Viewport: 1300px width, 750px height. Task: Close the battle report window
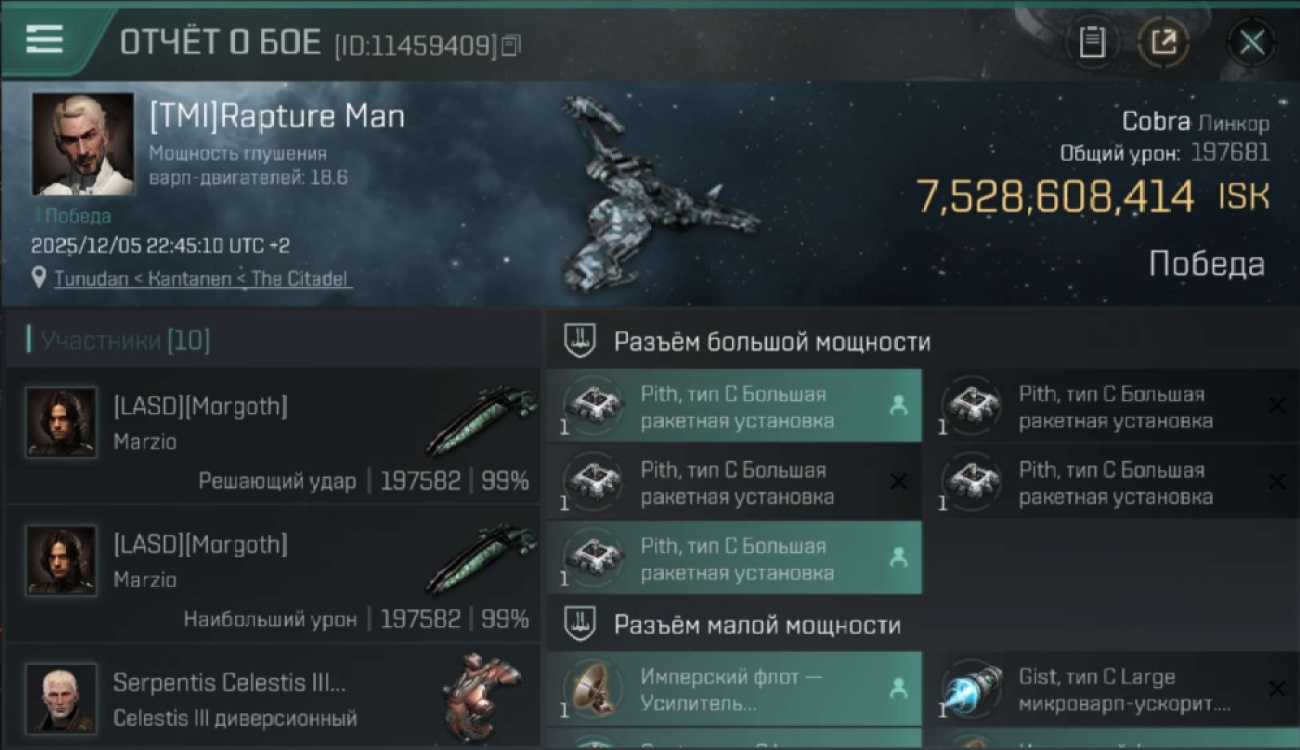[1251, 42]
